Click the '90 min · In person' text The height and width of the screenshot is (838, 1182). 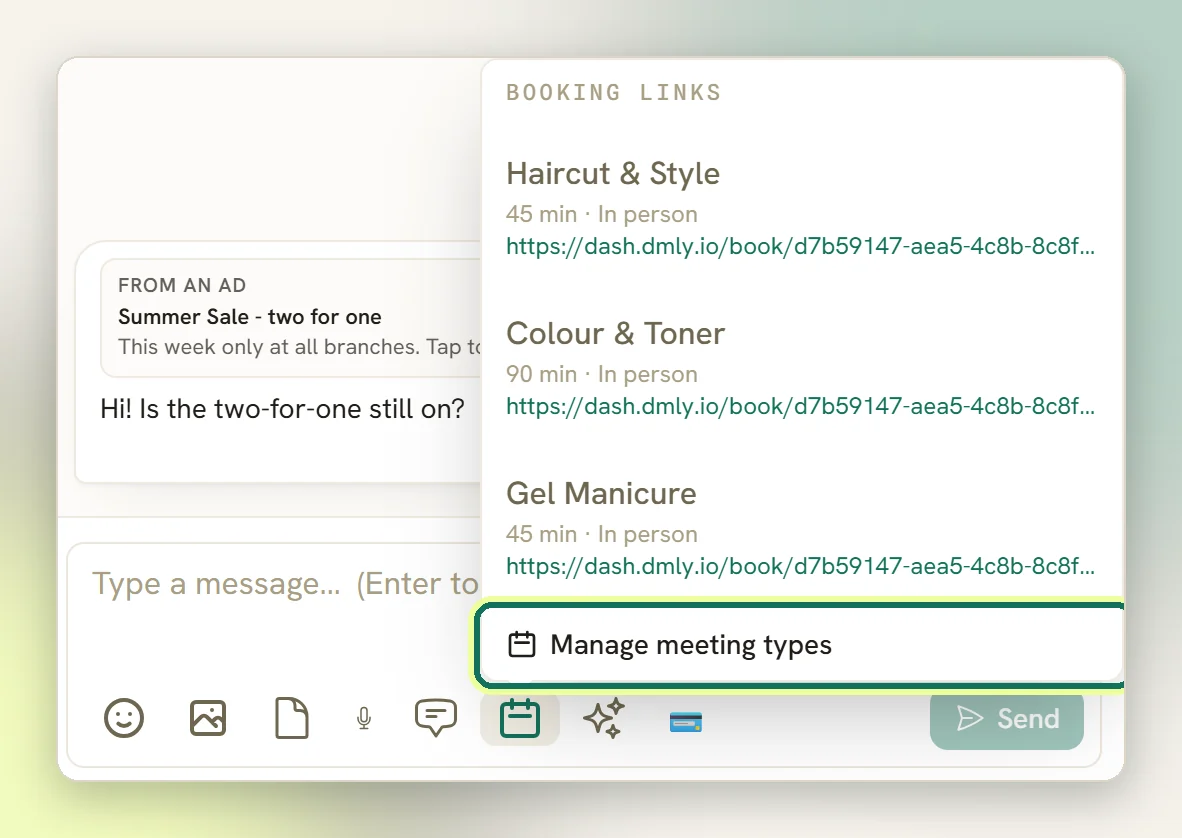coord(602,375)
